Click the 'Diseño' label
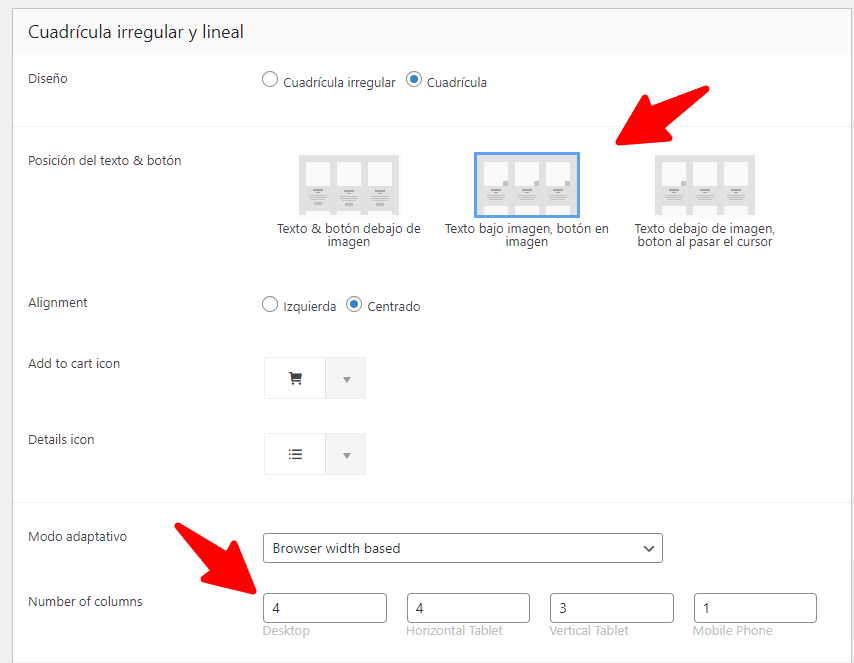 [48, 78]
